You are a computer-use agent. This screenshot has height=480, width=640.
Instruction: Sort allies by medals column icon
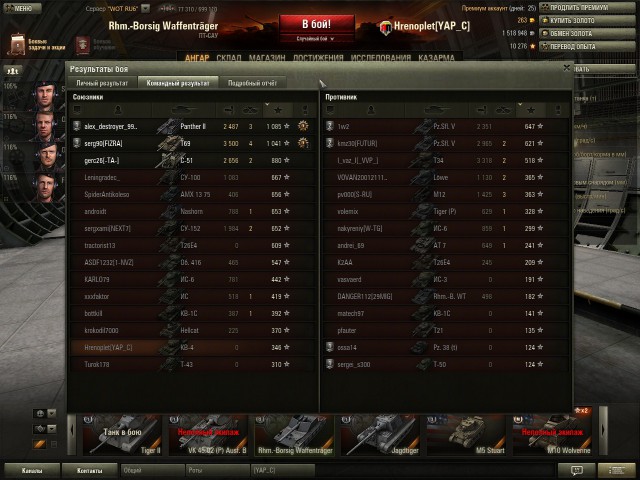tap(304, 110)
